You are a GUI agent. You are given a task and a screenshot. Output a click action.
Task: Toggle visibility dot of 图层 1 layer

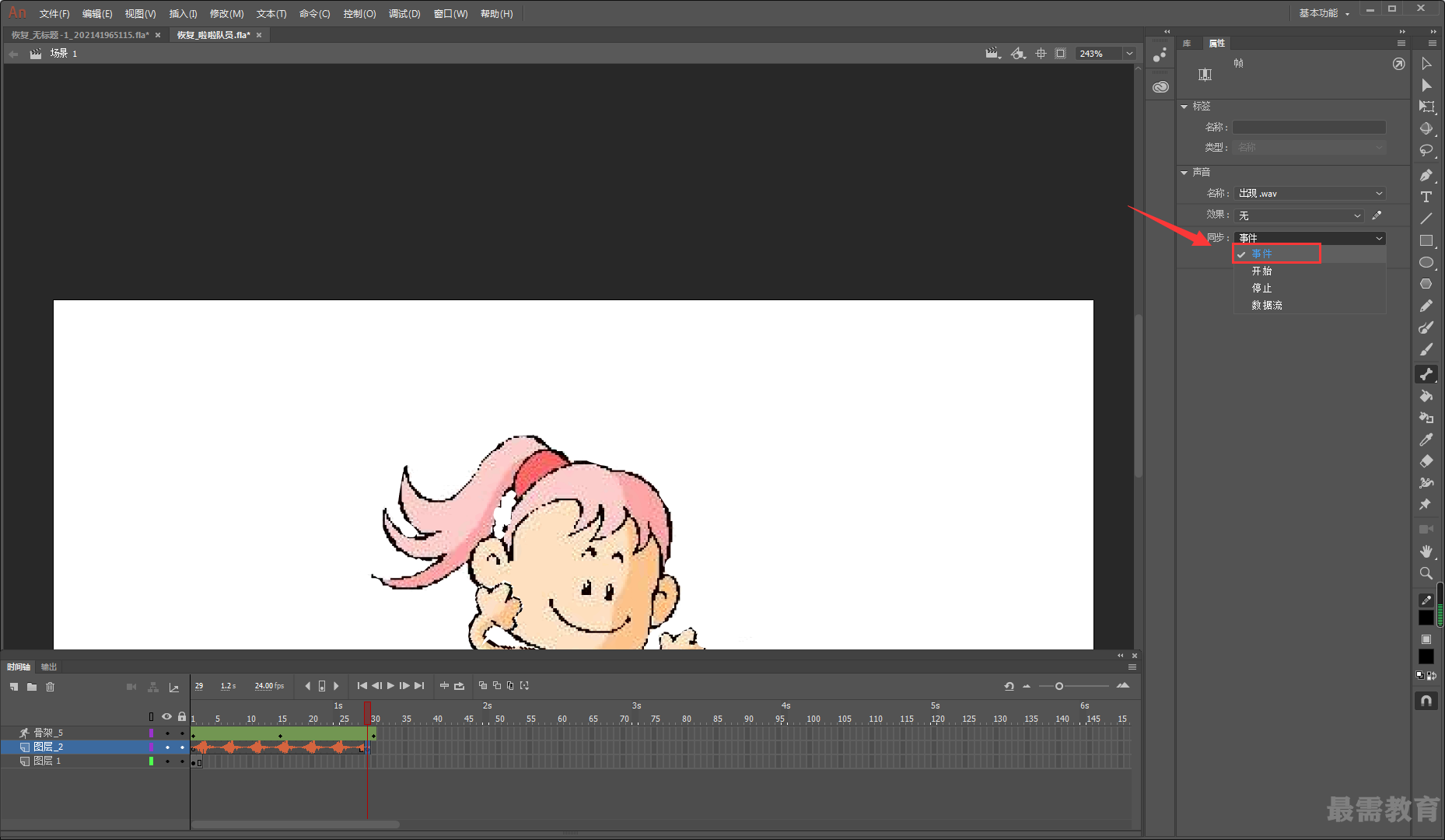[166, 761]
